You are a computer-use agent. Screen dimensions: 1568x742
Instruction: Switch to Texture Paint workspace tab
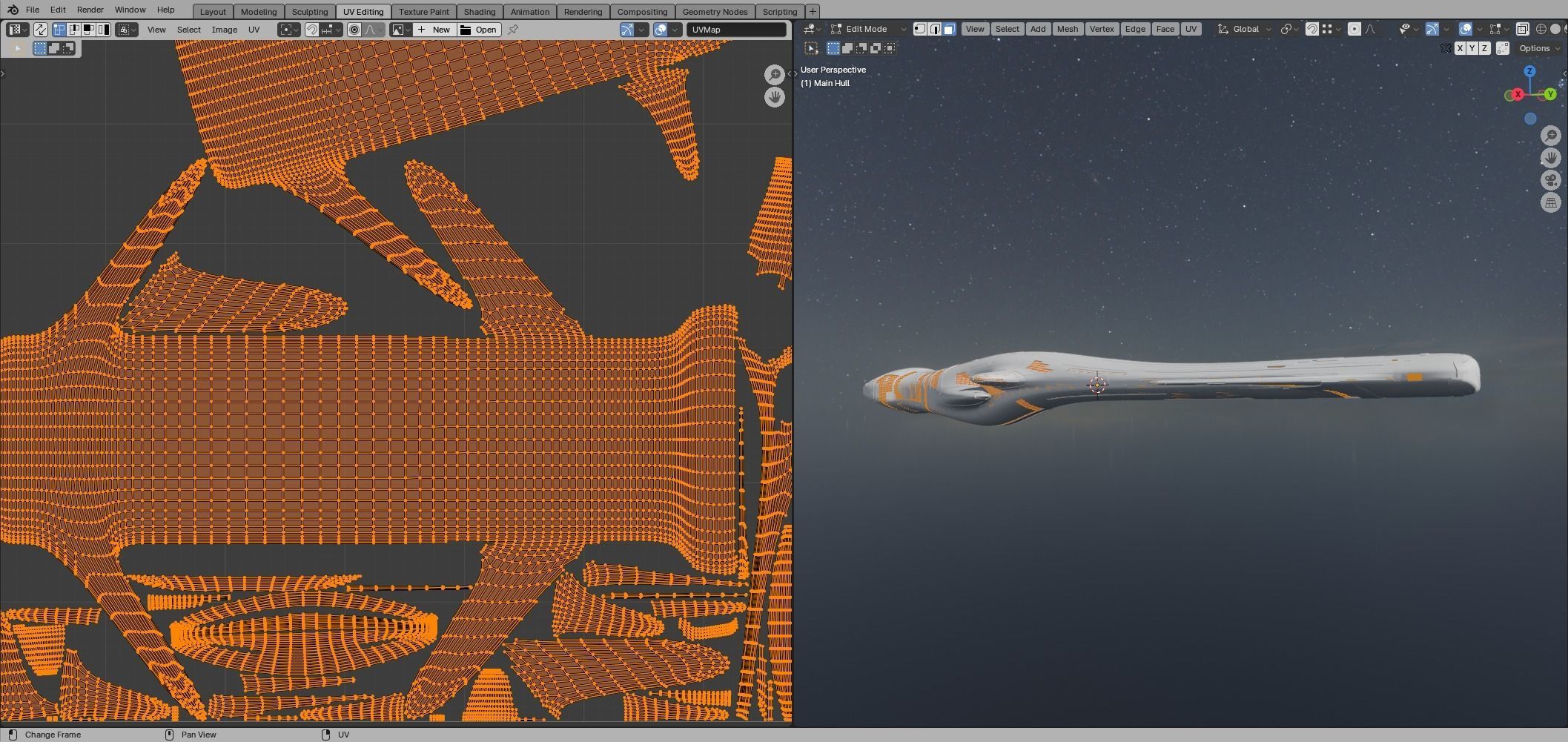coord(424,11)
